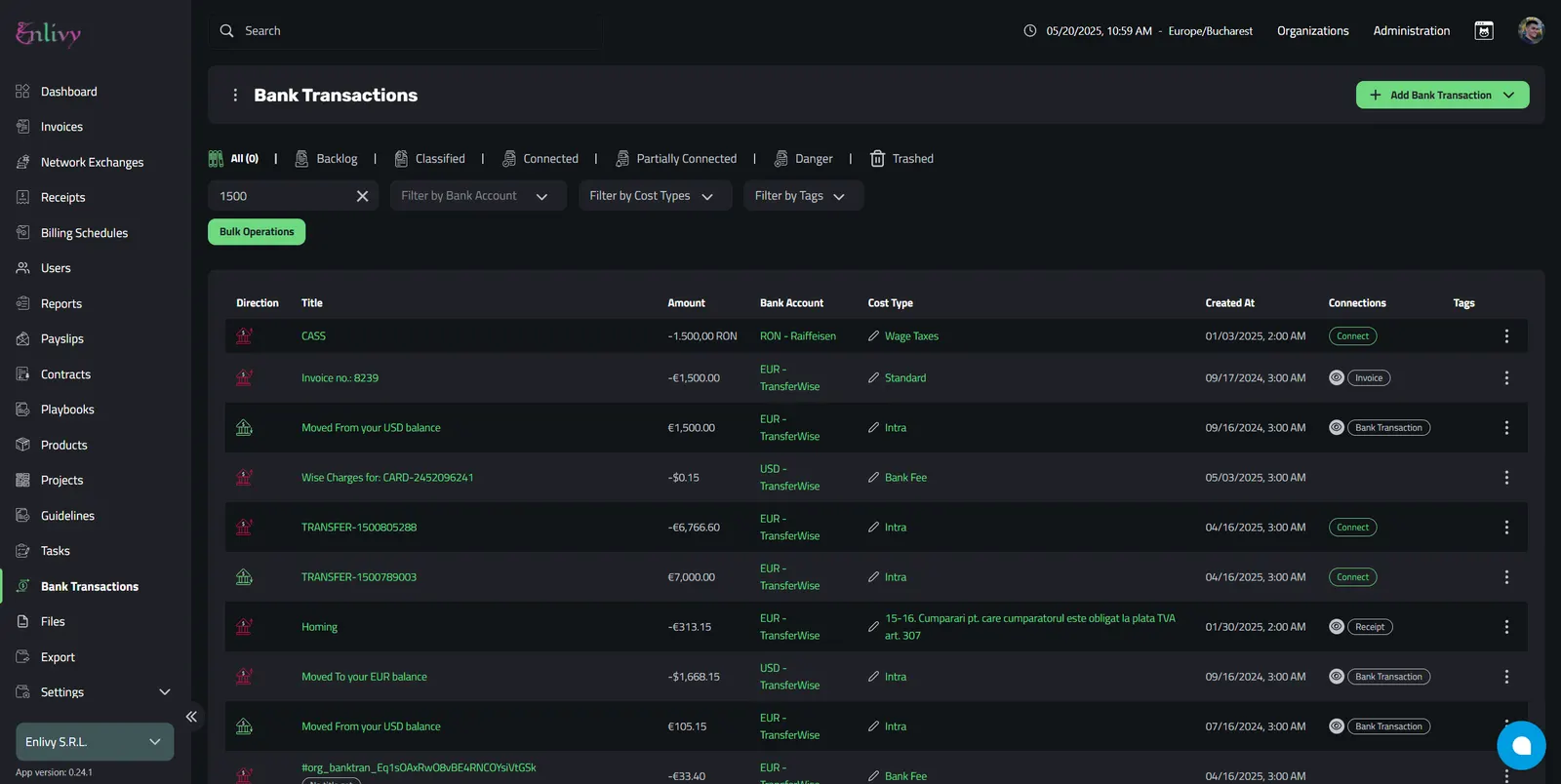Image resolution: width=1561 pixels, height=784 pixels.
Task: Open the Organizations menu
Action: (1313, 31)
